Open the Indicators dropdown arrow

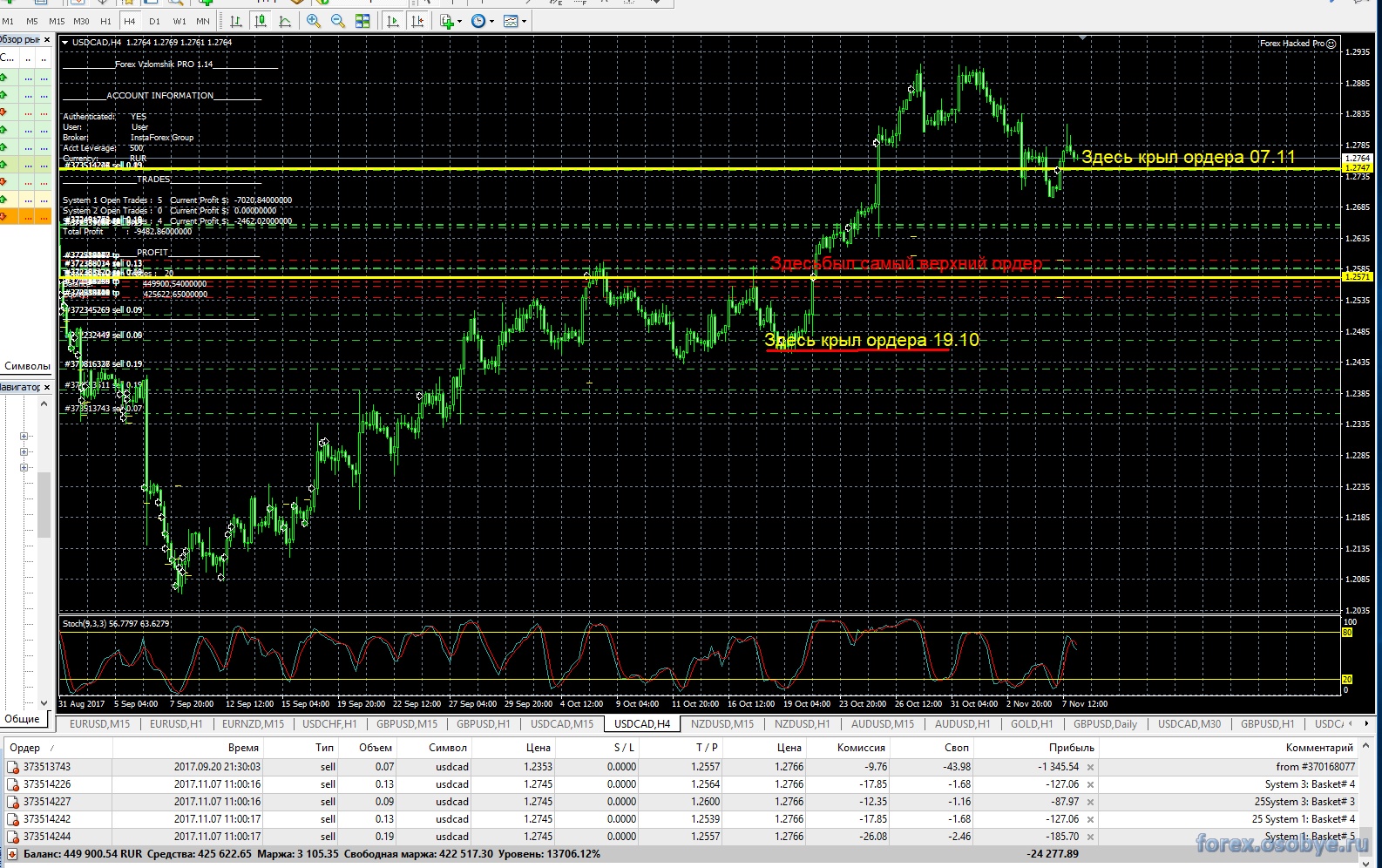point(460,22)
